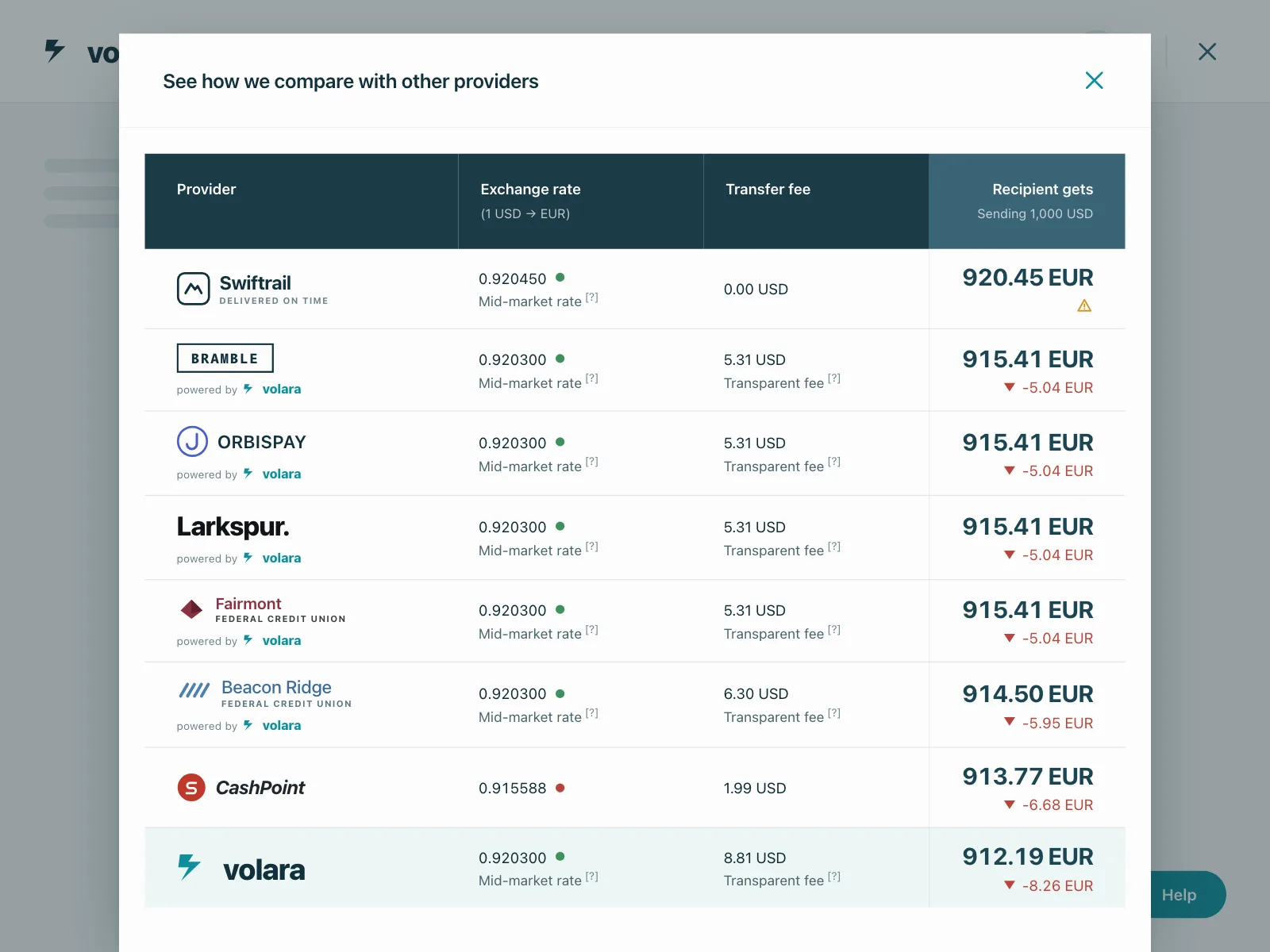Image resolution: width=1270 pixels, height=952 pixels.
Task: Click the Beacon Ridge striped logo icon
Action: click(x=194, y=690)
